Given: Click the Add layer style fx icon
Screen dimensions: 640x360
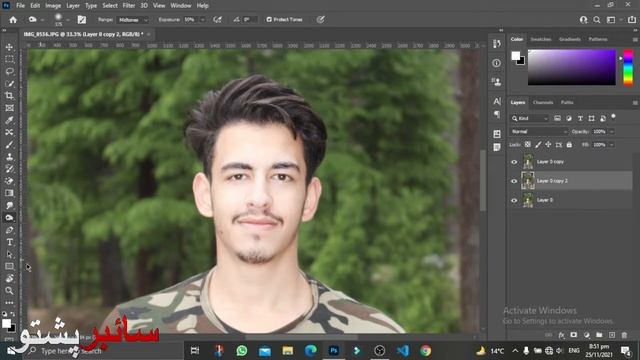Looking at the screenshot, I should [x=562, y=335].
